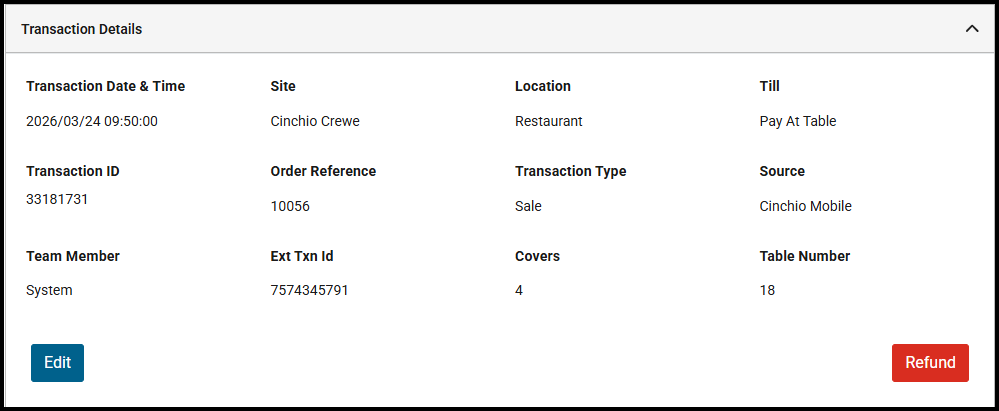Select the transaction date 2026/03/24 09:50:00
The height and width of the screenshot is (411, 999).
(92, 121)
